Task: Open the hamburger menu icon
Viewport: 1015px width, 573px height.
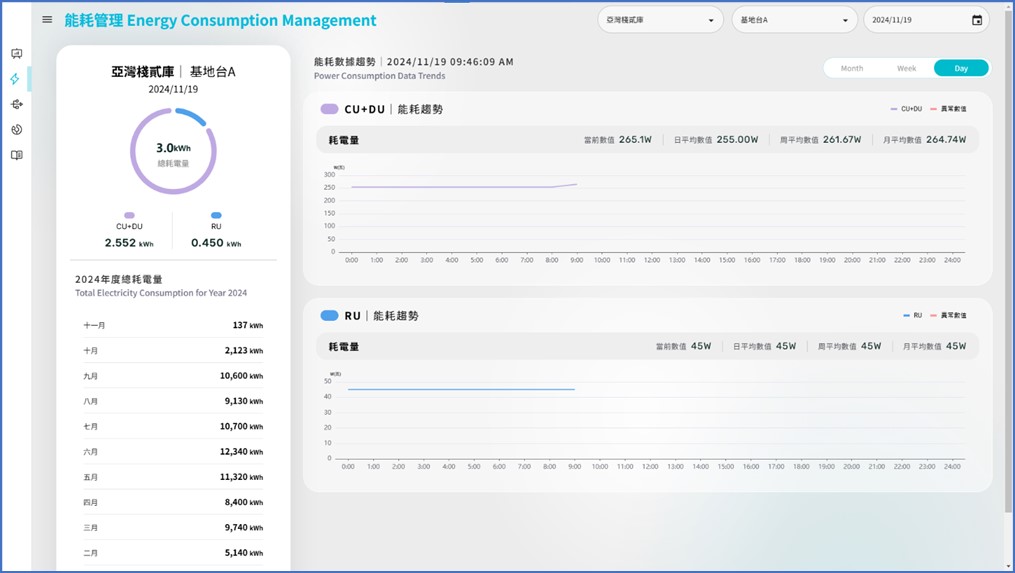Action: [47, 20]
